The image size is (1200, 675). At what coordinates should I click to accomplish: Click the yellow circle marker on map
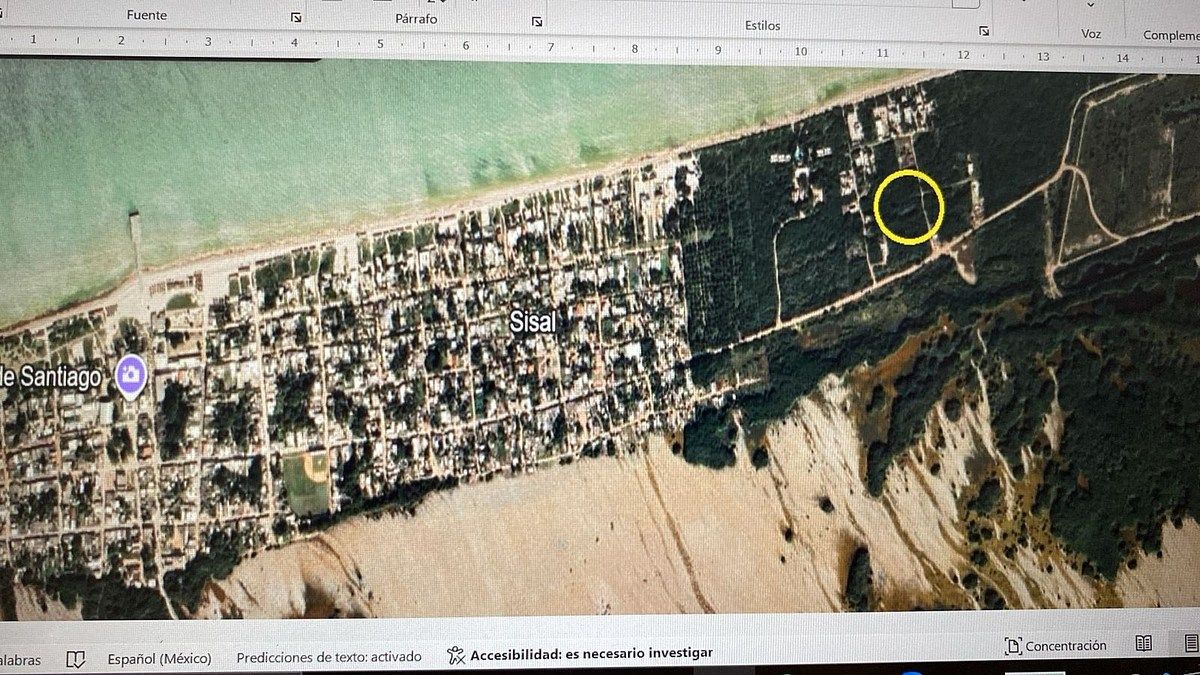tap(908, 207)
